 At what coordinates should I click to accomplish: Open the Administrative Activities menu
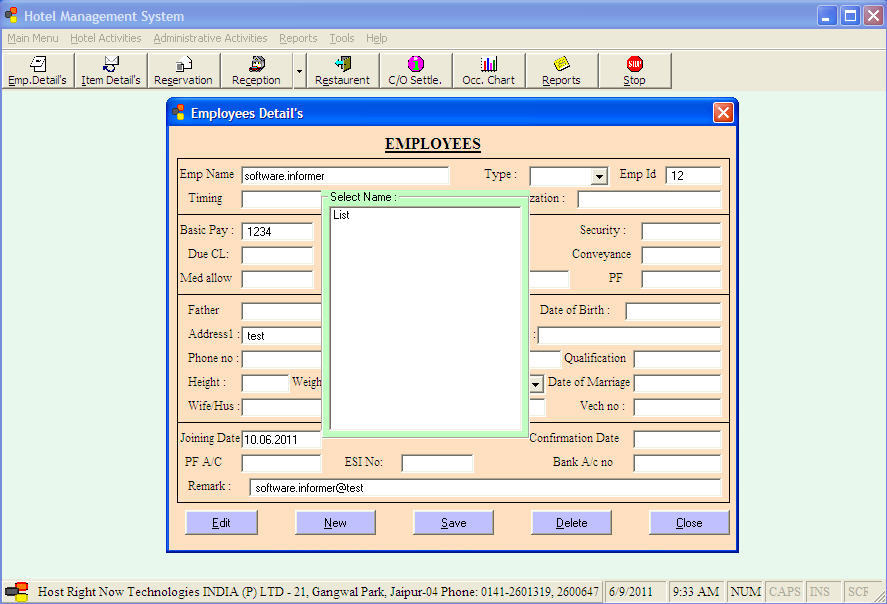point(210,38)
